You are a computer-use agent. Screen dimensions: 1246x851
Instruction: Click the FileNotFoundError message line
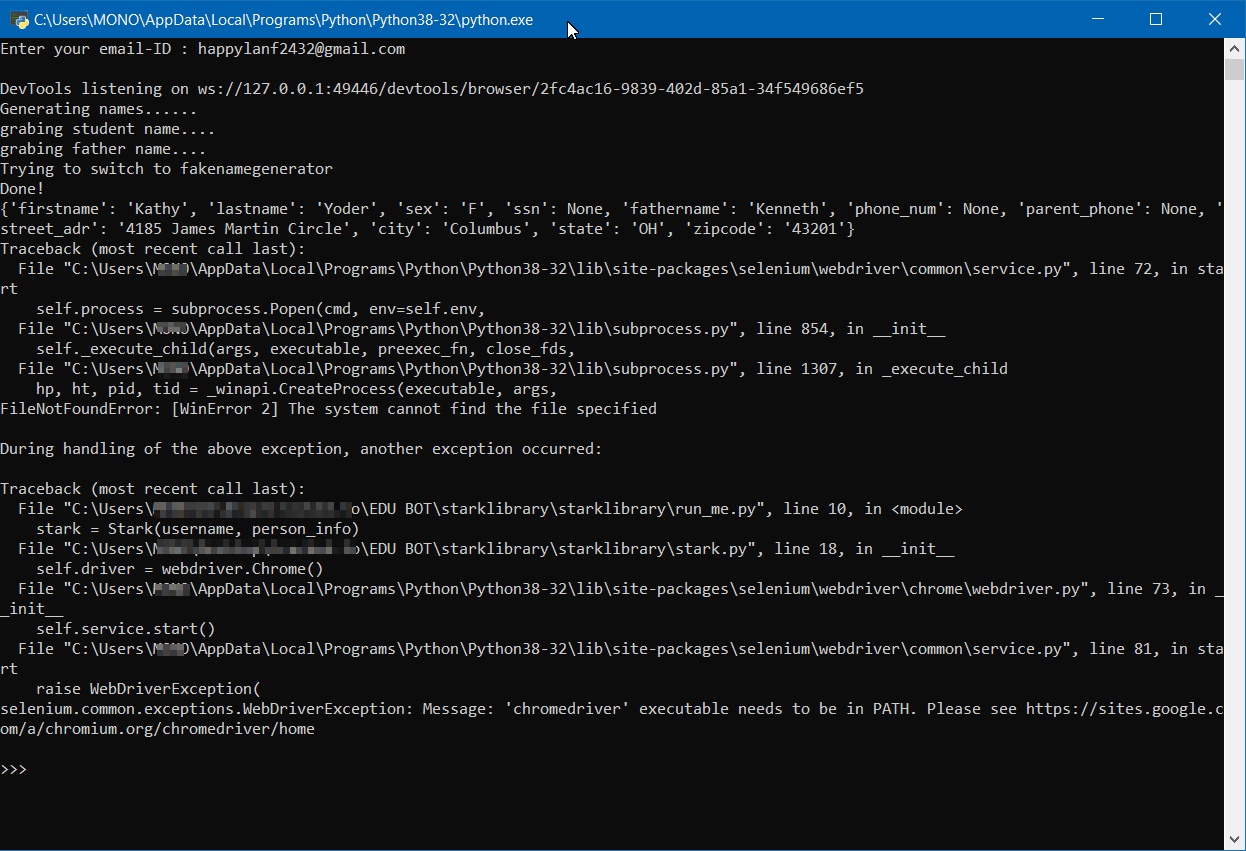328,409
